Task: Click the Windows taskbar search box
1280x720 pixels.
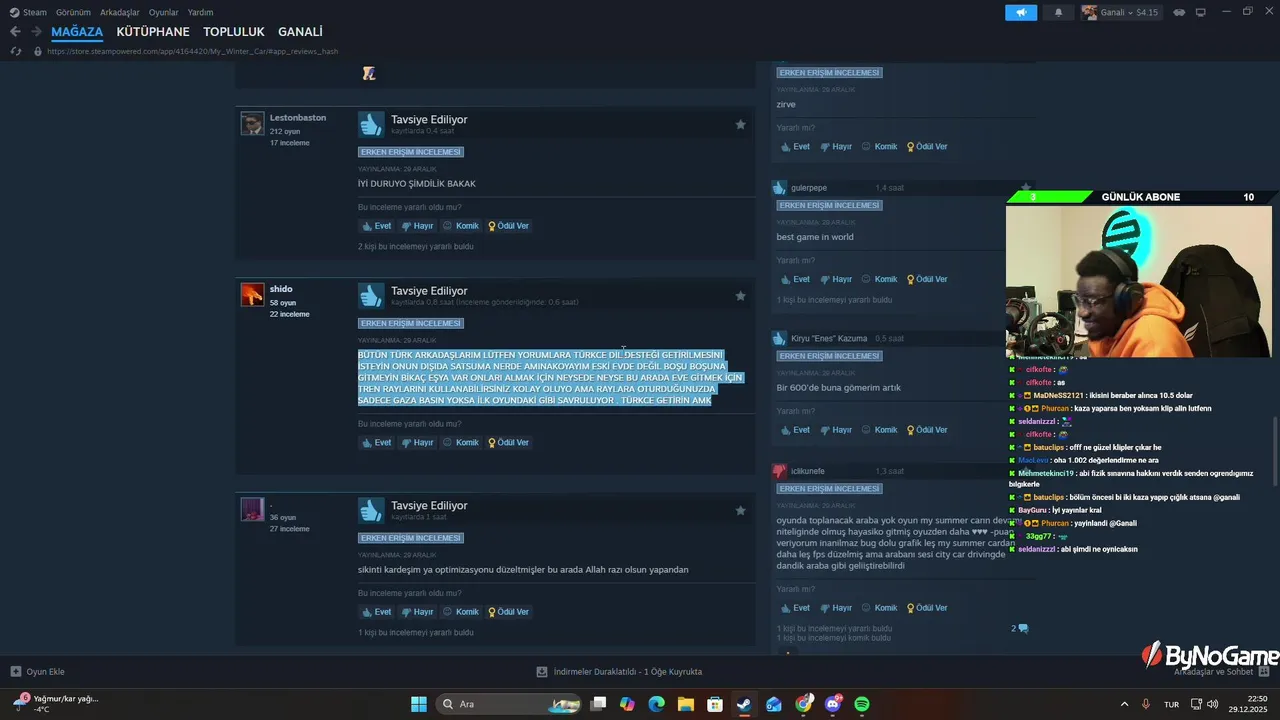Action: click(x=510, y=704)
